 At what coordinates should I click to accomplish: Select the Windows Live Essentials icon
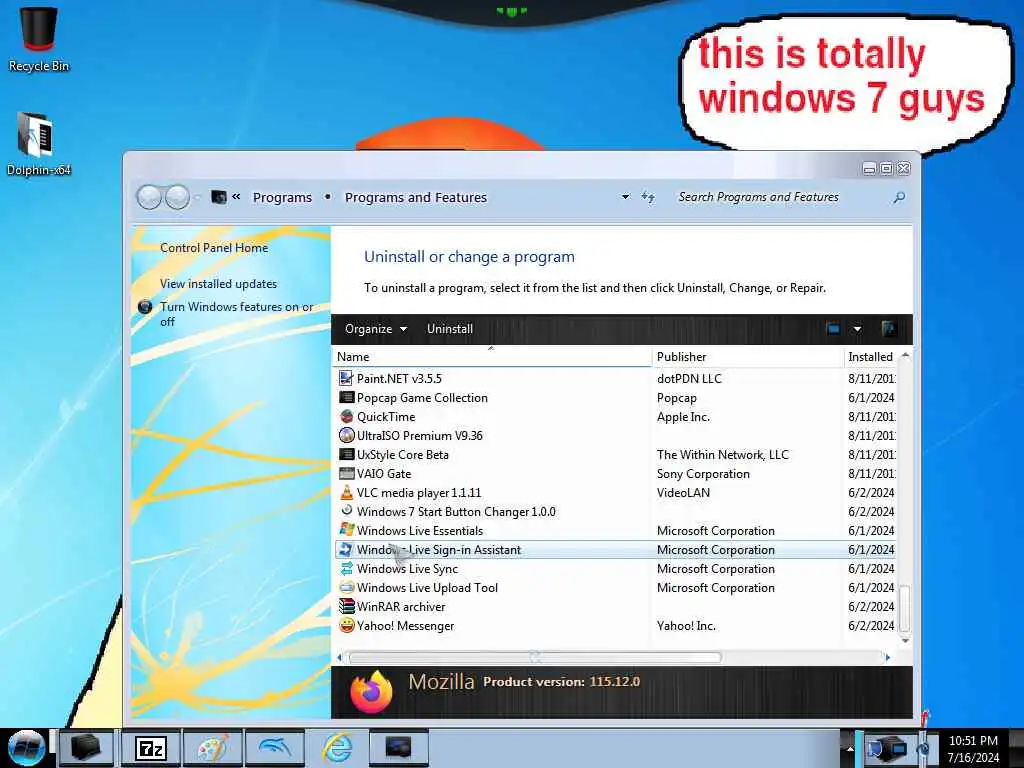pyautogui.click(x=346, y=530)
